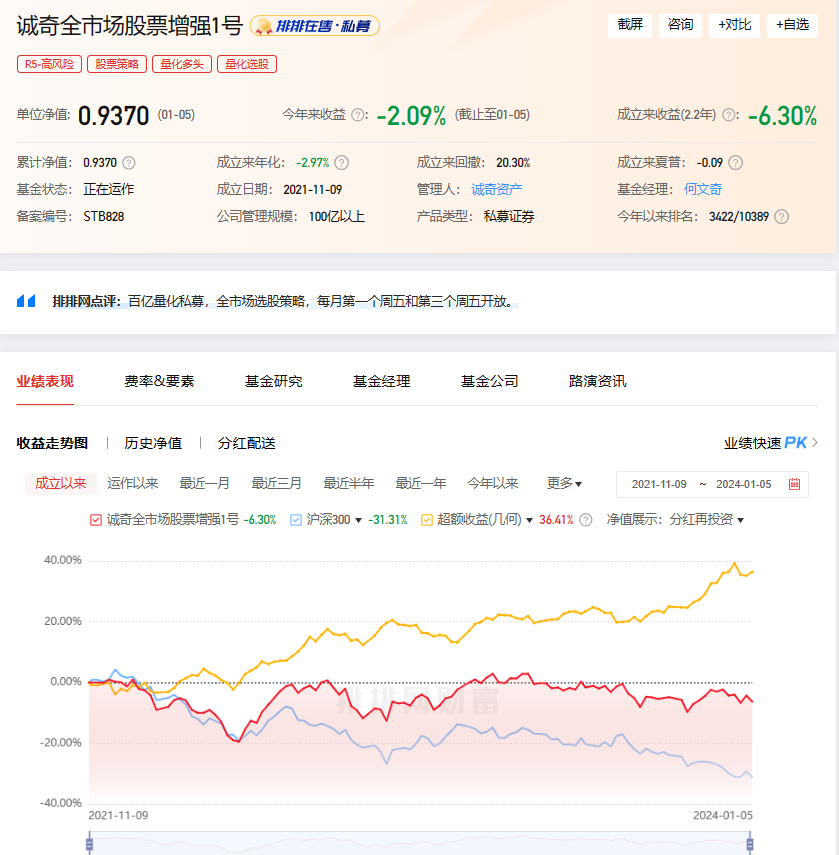The width and height of the screenshot is (839, 855).
Task: Open the 净值展示 分红再投资 dropdown
Action: [x=707, y=520]
